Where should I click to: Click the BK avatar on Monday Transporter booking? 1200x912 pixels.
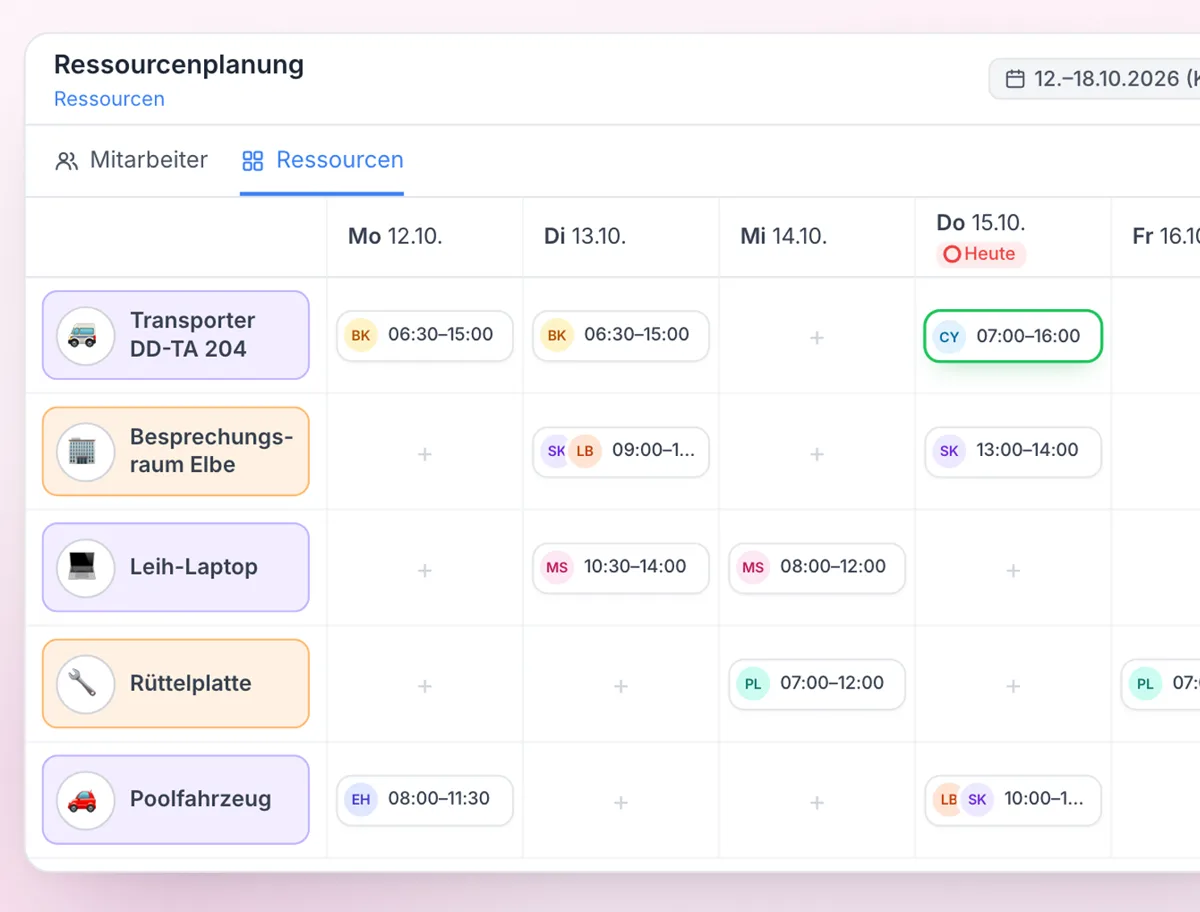pyautogui.click(x=361, y=335)
